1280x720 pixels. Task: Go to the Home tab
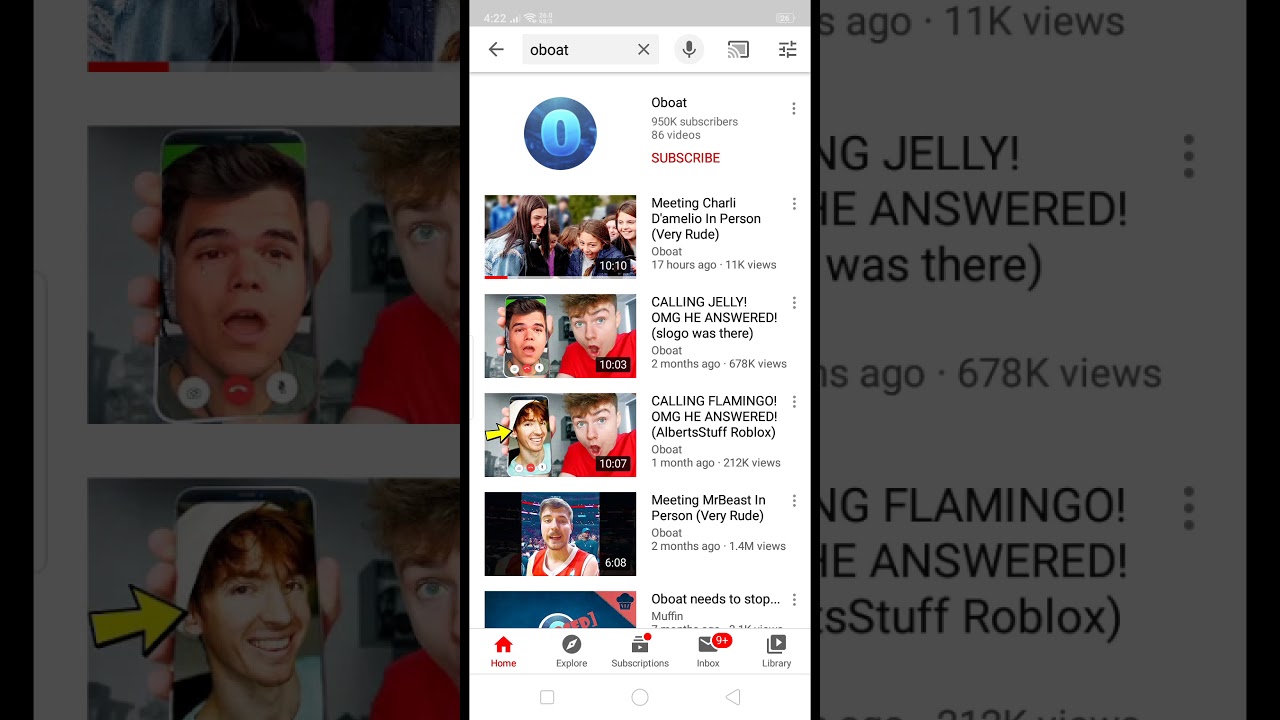[x=504, y=651]
